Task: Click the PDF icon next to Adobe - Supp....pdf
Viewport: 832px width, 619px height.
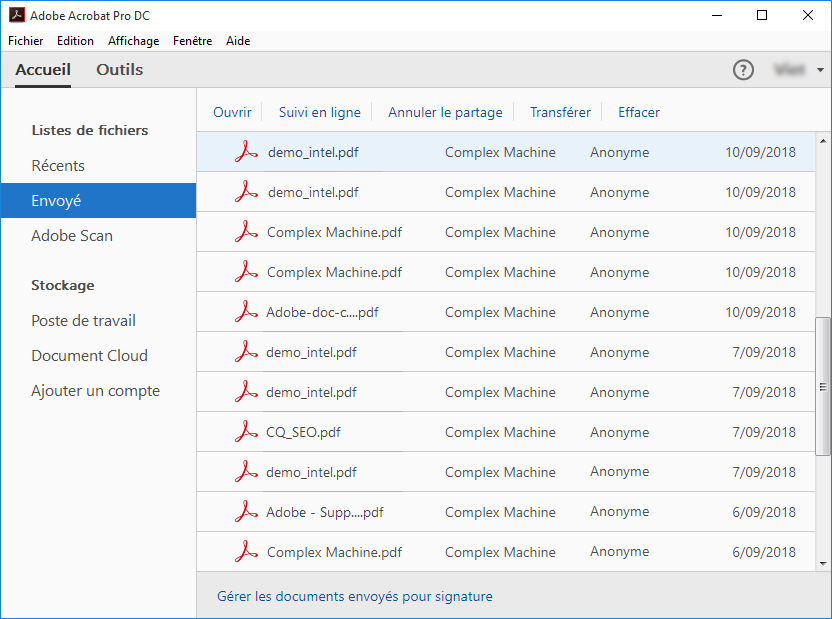Action: 246,511
